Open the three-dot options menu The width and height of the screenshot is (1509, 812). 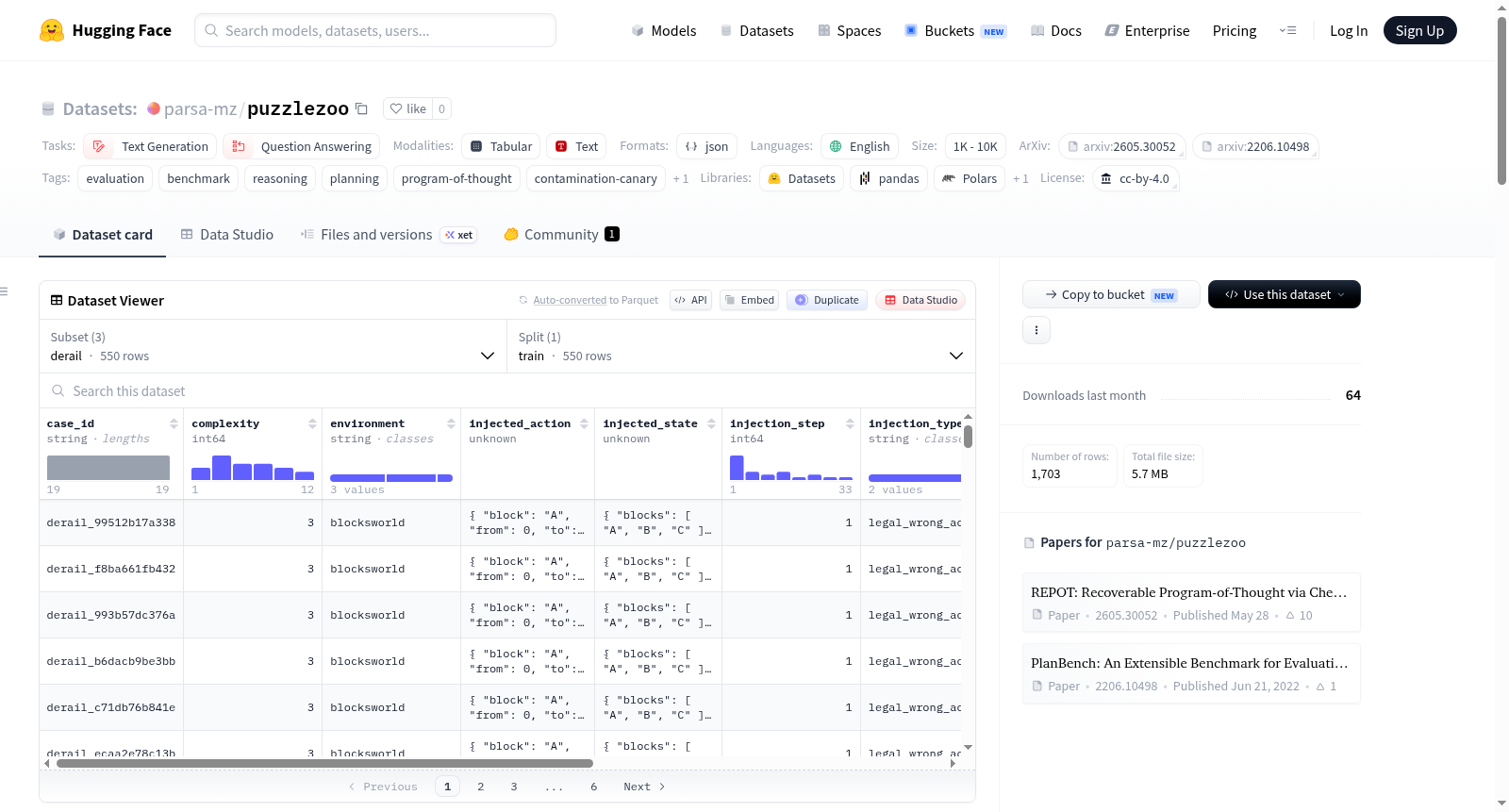tap(1036, 330)
